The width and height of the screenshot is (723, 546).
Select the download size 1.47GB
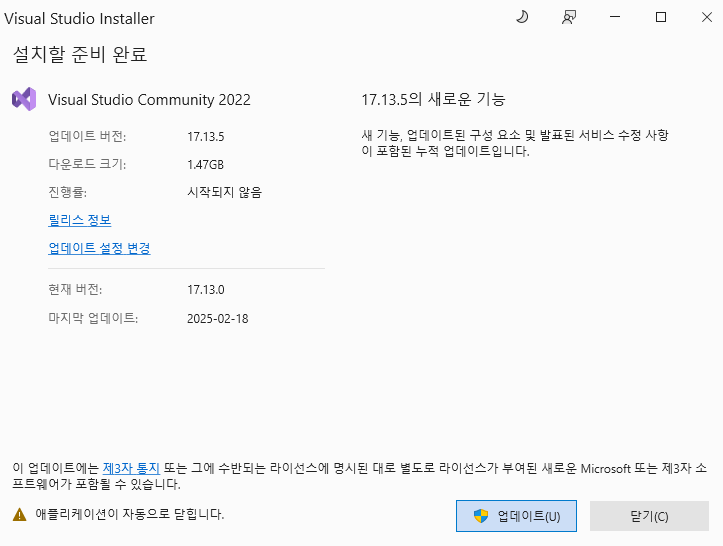coord(206,165)
